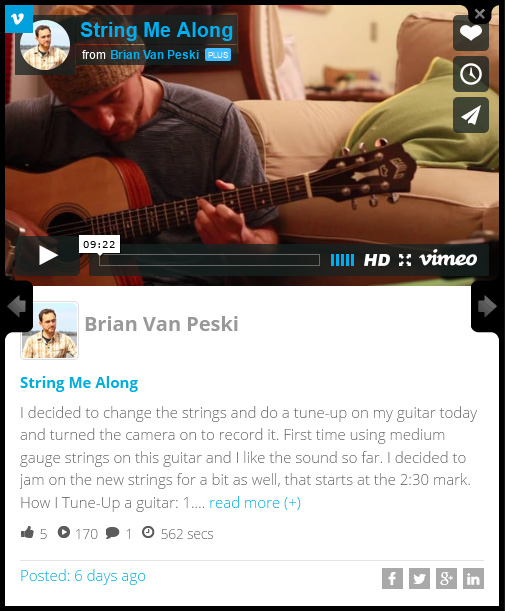
Task: Open Brian Van Peski link in player header
Action: click(154, 55)
